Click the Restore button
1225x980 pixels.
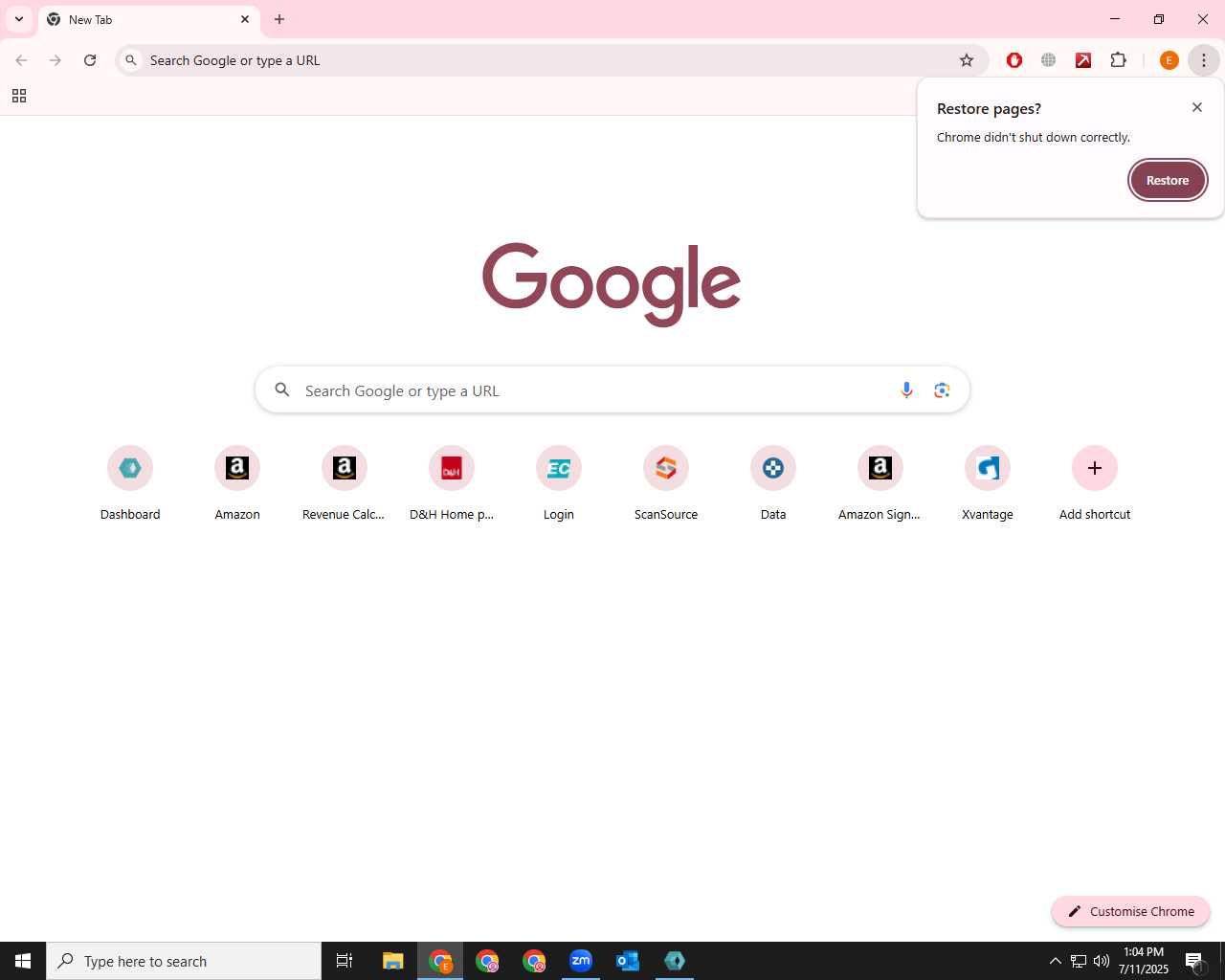pos(1168,180)
